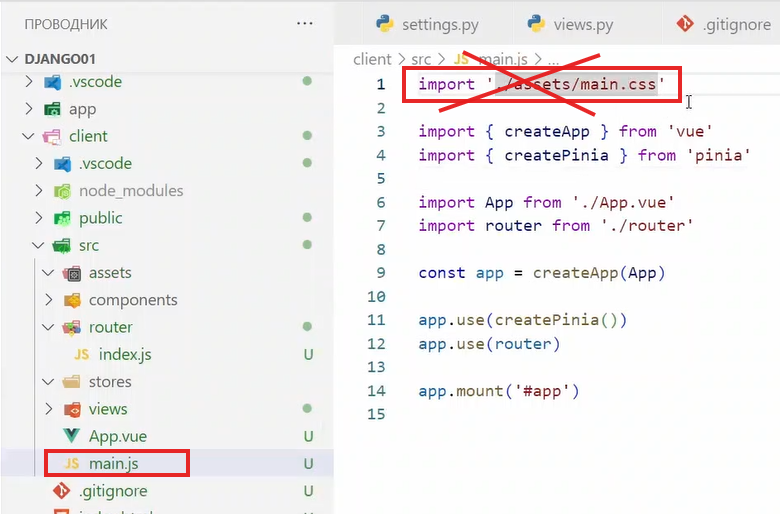780x514 pixels.
Task: Click the public folder icon
Action: point(62,218)
